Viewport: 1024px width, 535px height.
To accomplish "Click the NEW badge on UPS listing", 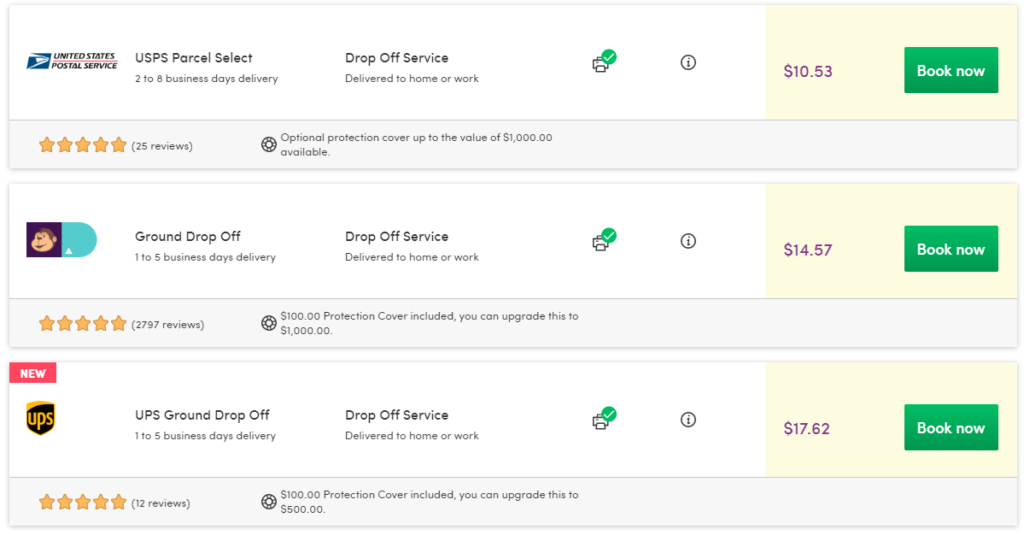I will (33, 373).
